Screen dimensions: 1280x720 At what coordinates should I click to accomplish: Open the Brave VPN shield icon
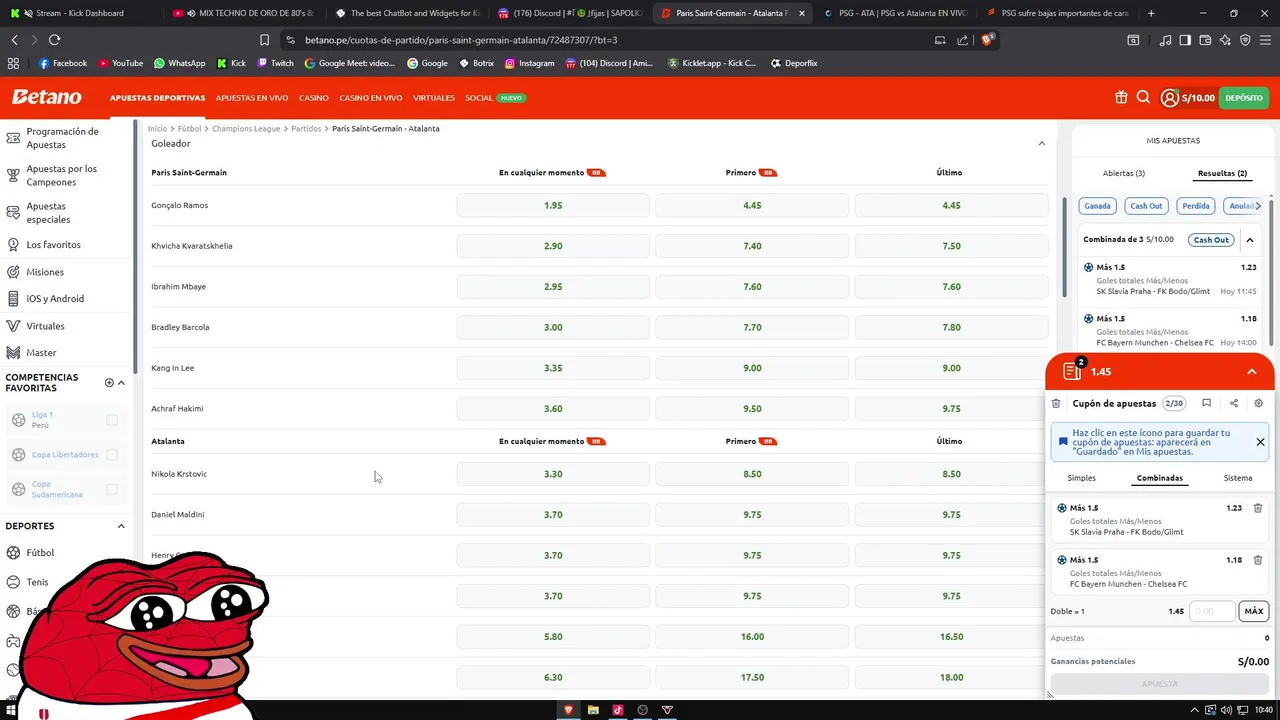pos(1245,40)
